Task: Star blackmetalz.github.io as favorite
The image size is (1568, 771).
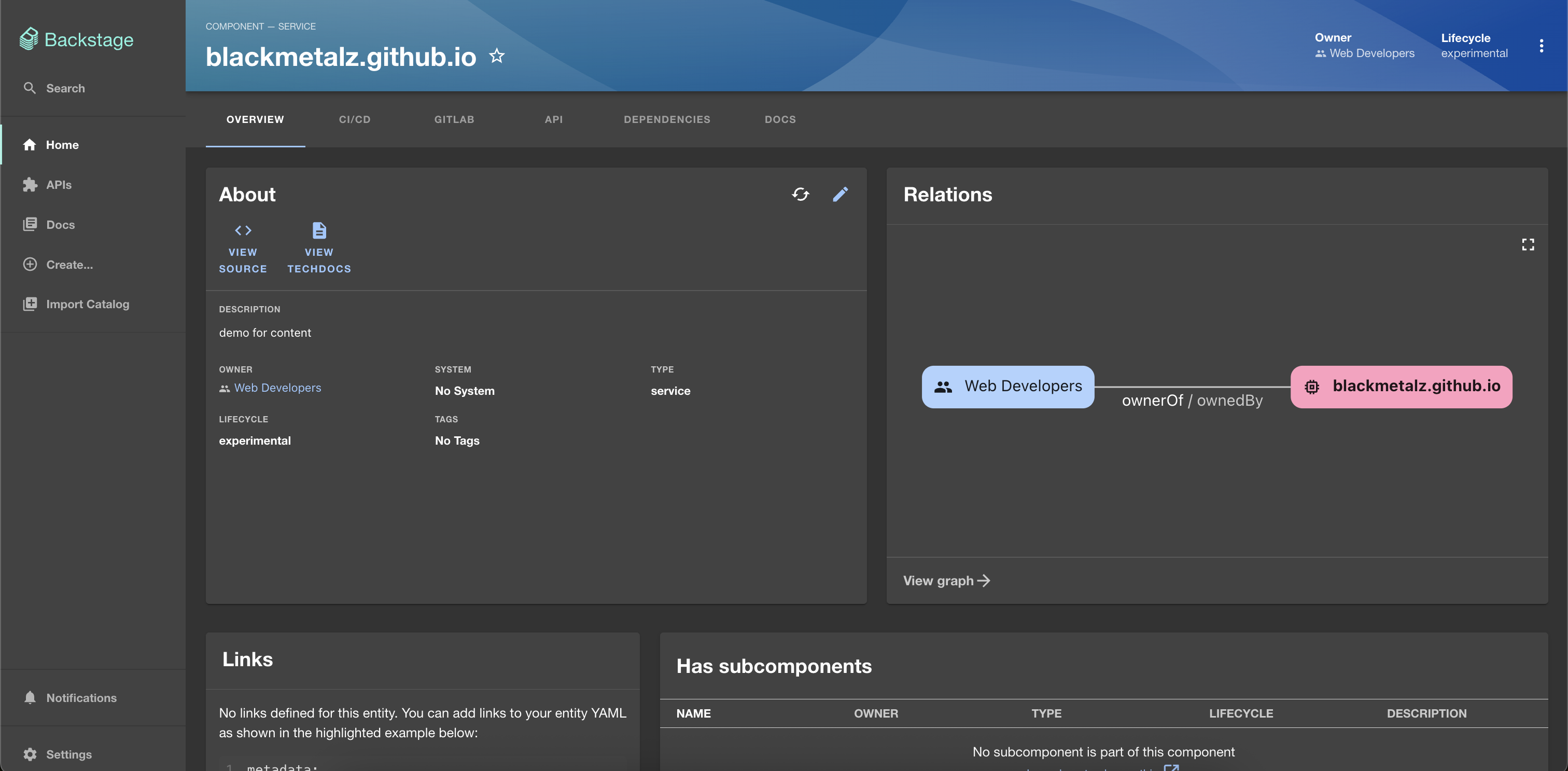Action: (497, 56)
